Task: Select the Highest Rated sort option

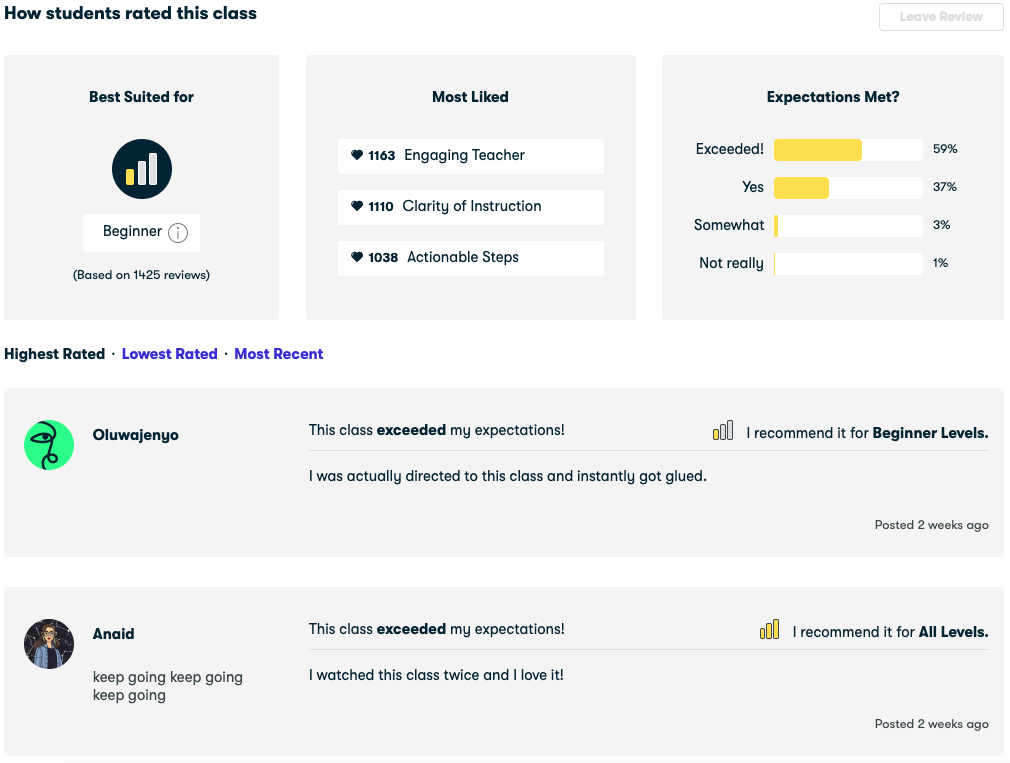Action: pos(54,353)
